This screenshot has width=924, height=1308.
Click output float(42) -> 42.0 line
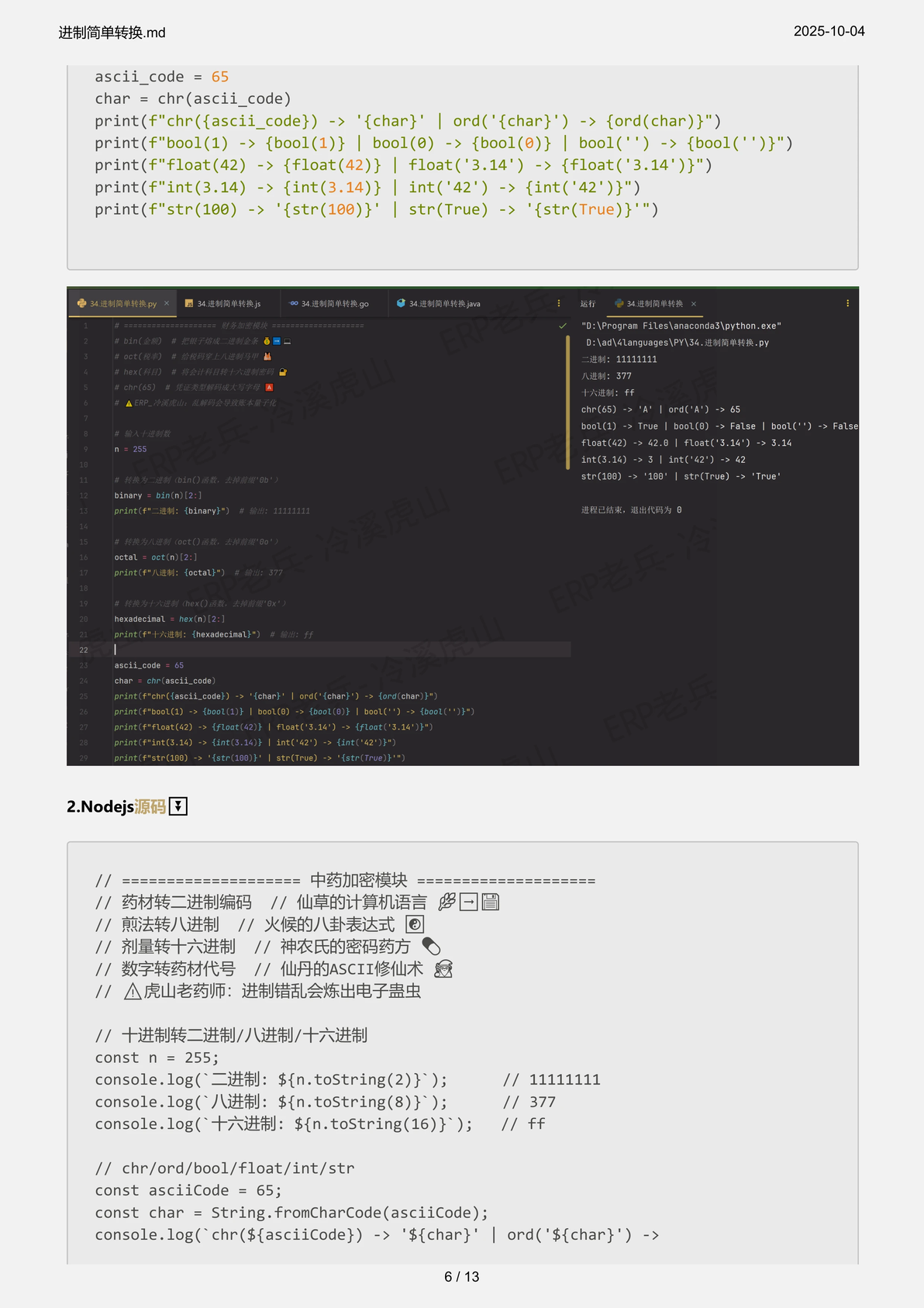686,443
